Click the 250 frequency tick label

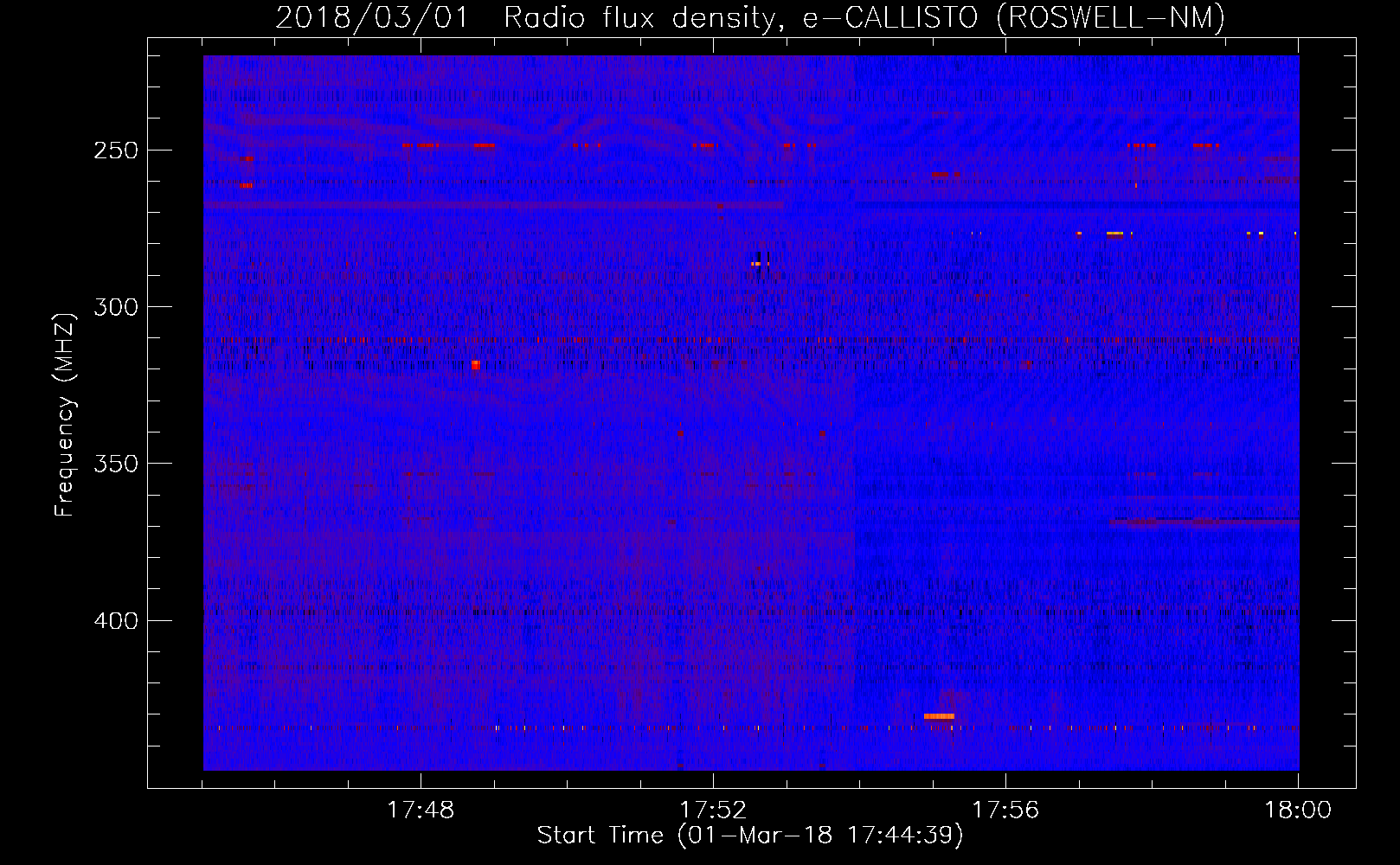pos(116,151)
